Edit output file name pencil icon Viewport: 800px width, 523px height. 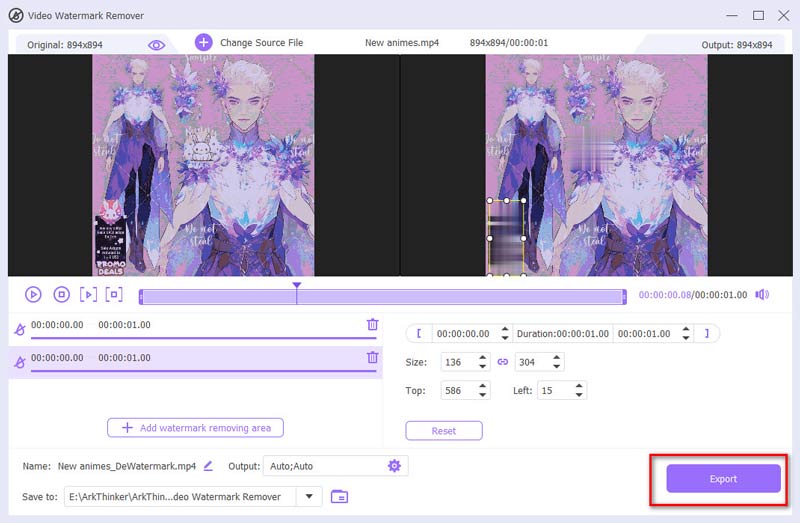tap(208, 465)
